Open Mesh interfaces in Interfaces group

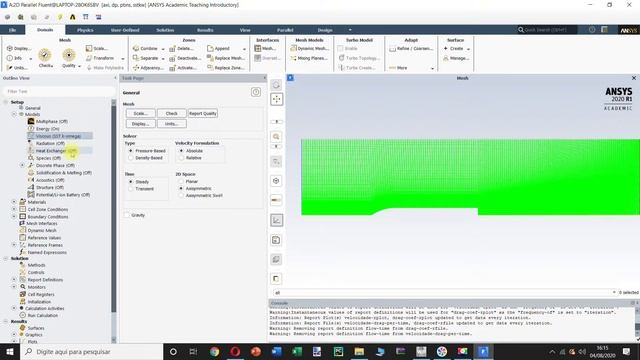click(265, 48)
